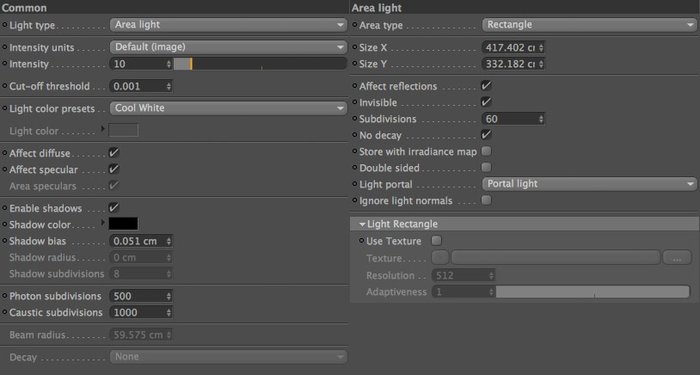Toggle the Affect diffuse checkbox
This screenshot has width=700, height=375.
(x=114, y=153)
